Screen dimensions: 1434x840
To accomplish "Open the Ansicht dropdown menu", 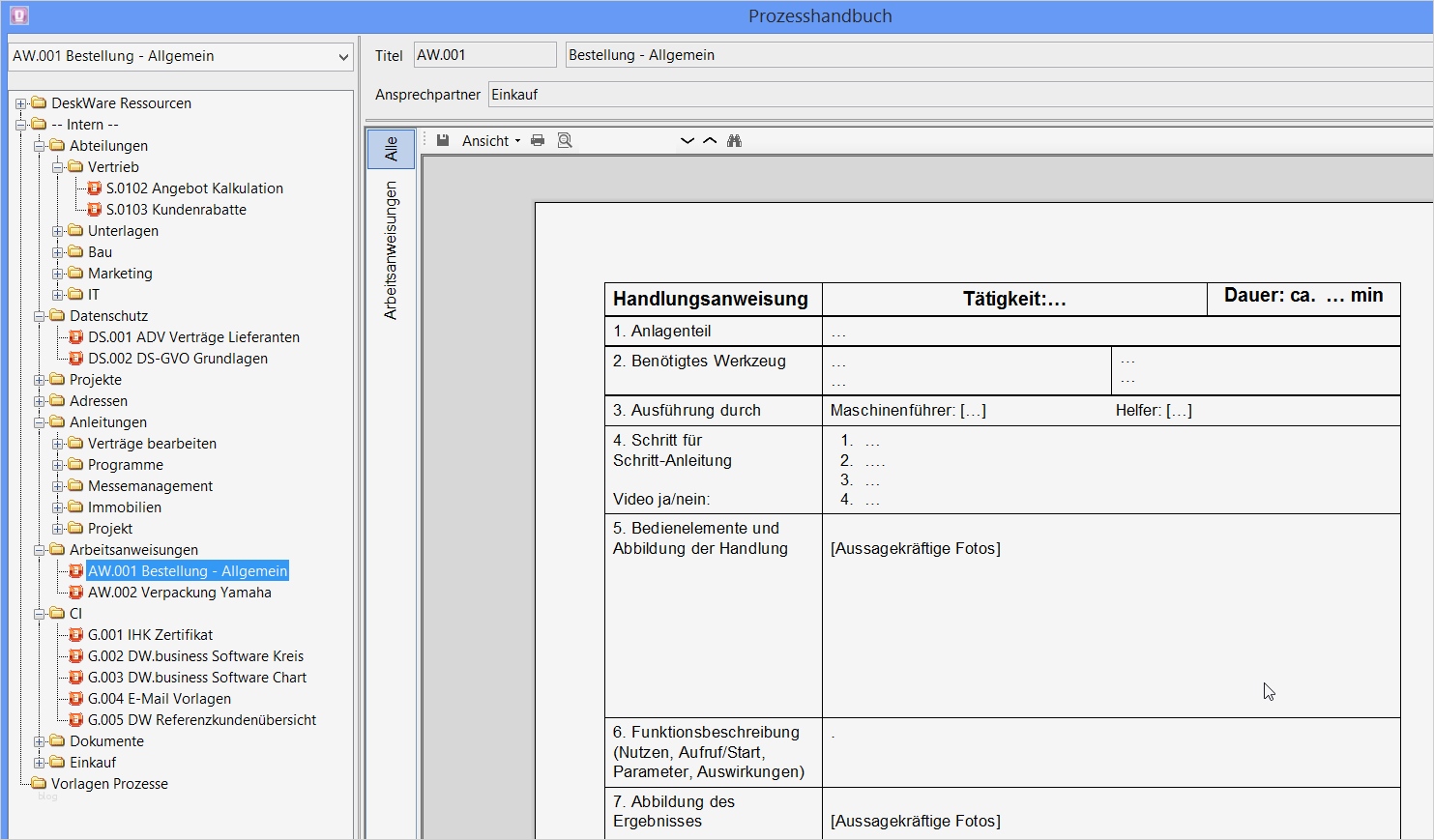I will pos(490,140).
